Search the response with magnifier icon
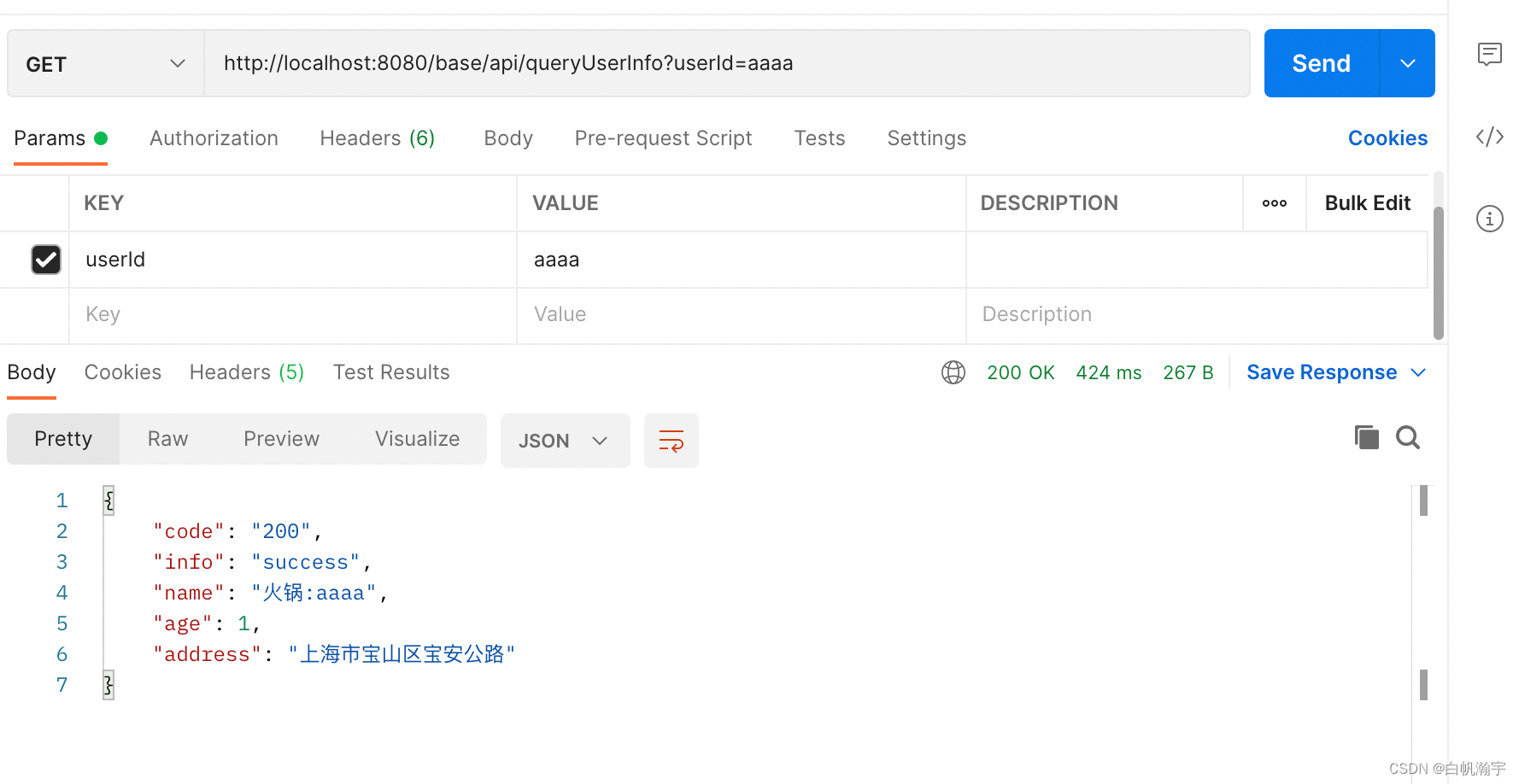 coord(1408,437)
